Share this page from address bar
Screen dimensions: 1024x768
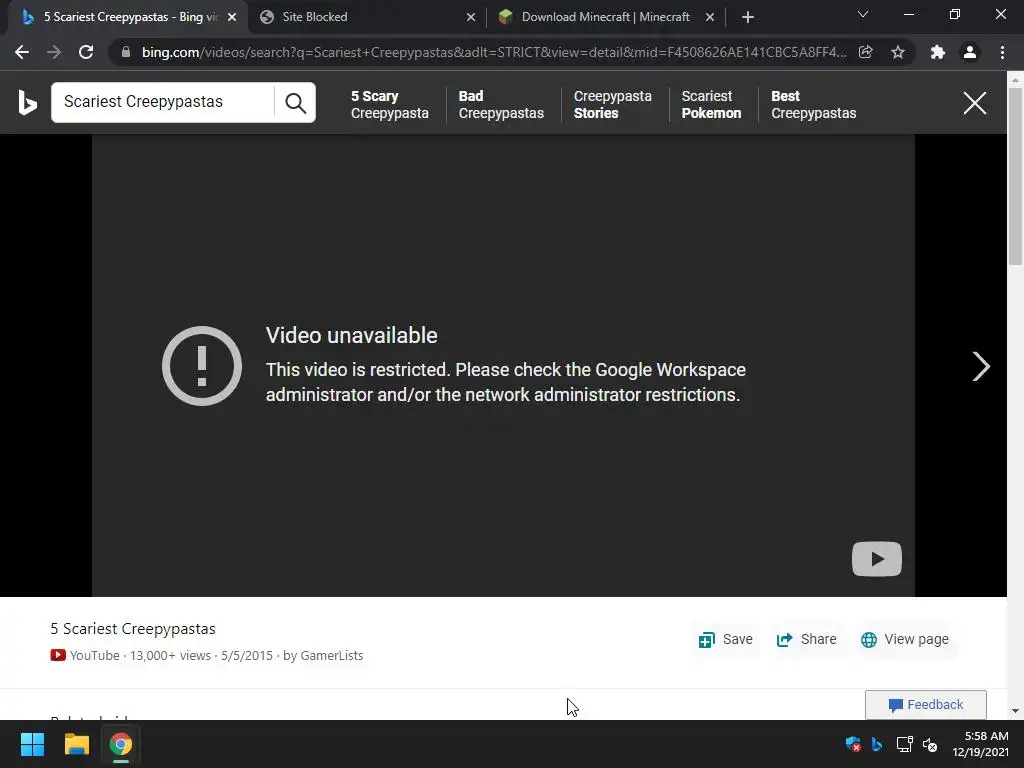866,52
